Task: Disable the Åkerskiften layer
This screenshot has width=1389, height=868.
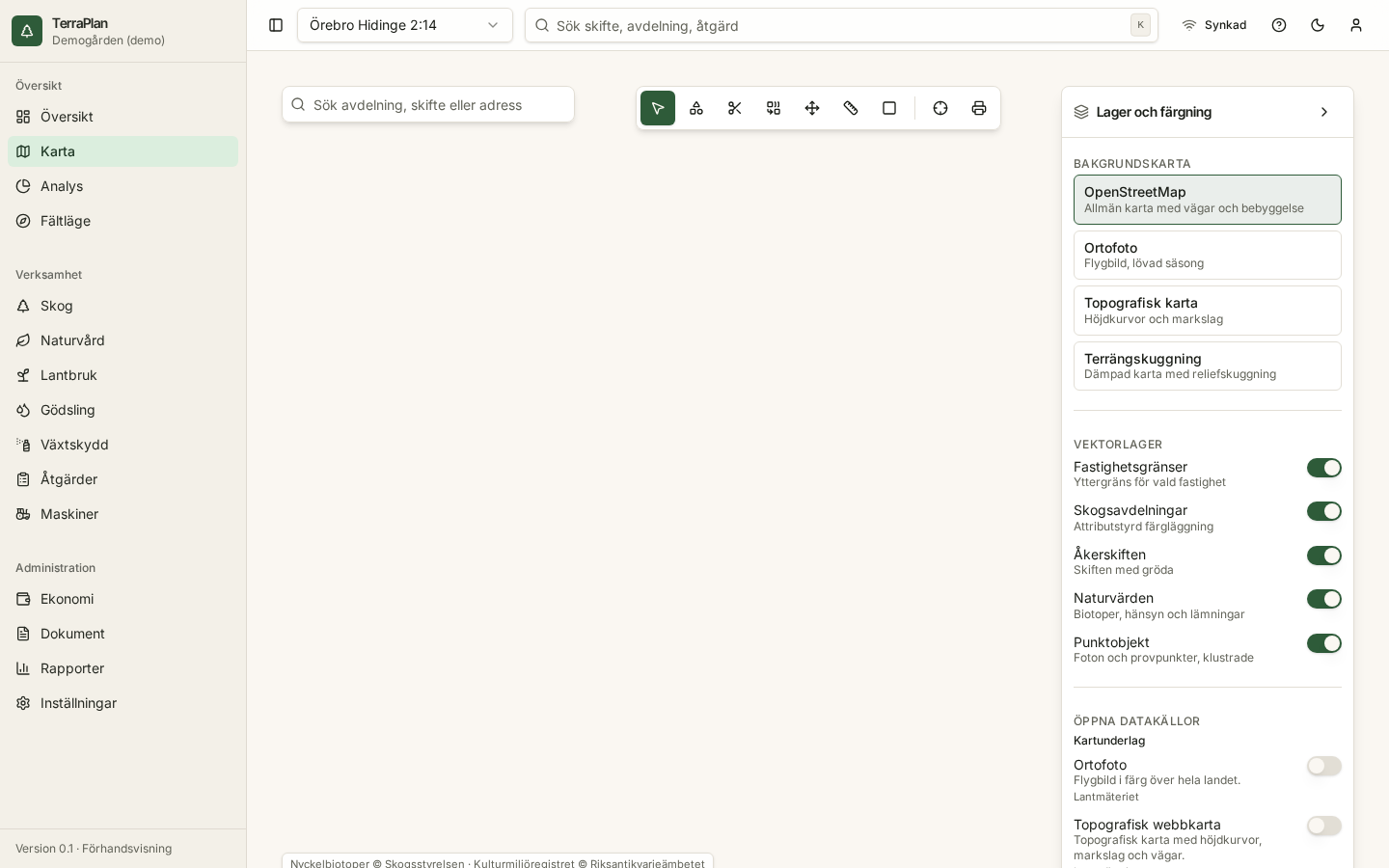Action: (1324, 556)
